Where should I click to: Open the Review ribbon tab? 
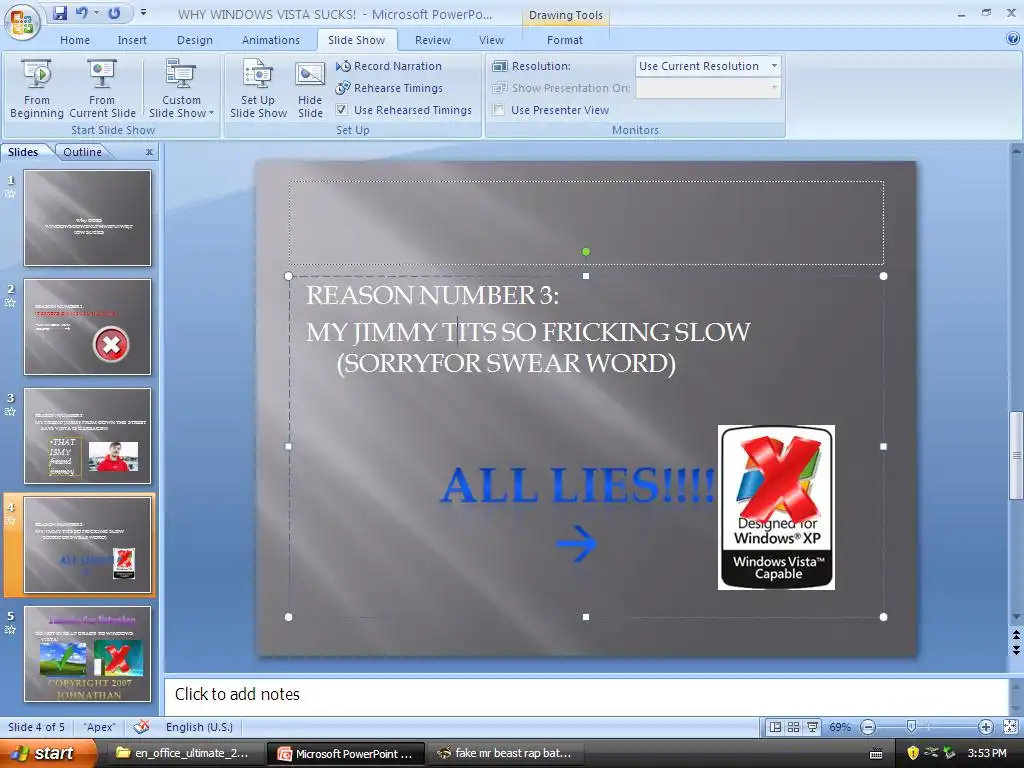click(x=432, y=40)
